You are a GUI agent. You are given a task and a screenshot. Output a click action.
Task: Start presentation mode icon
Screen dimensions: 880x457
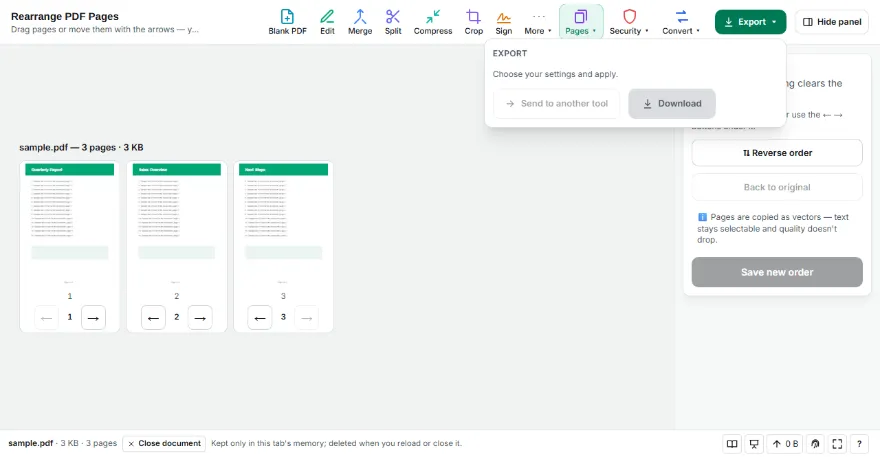(x=754, y=444)
